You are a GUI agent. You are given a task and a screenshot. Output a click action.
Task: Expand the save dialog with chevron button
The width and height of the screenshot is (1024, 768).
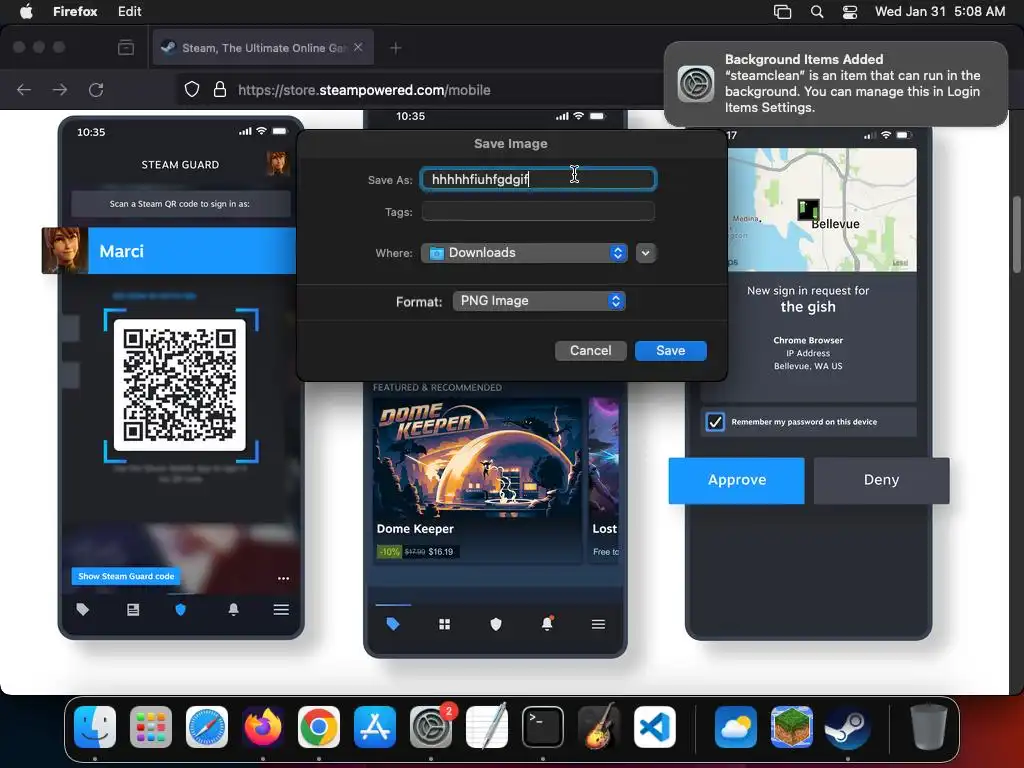pyautogui.click(x=645, y=253)
